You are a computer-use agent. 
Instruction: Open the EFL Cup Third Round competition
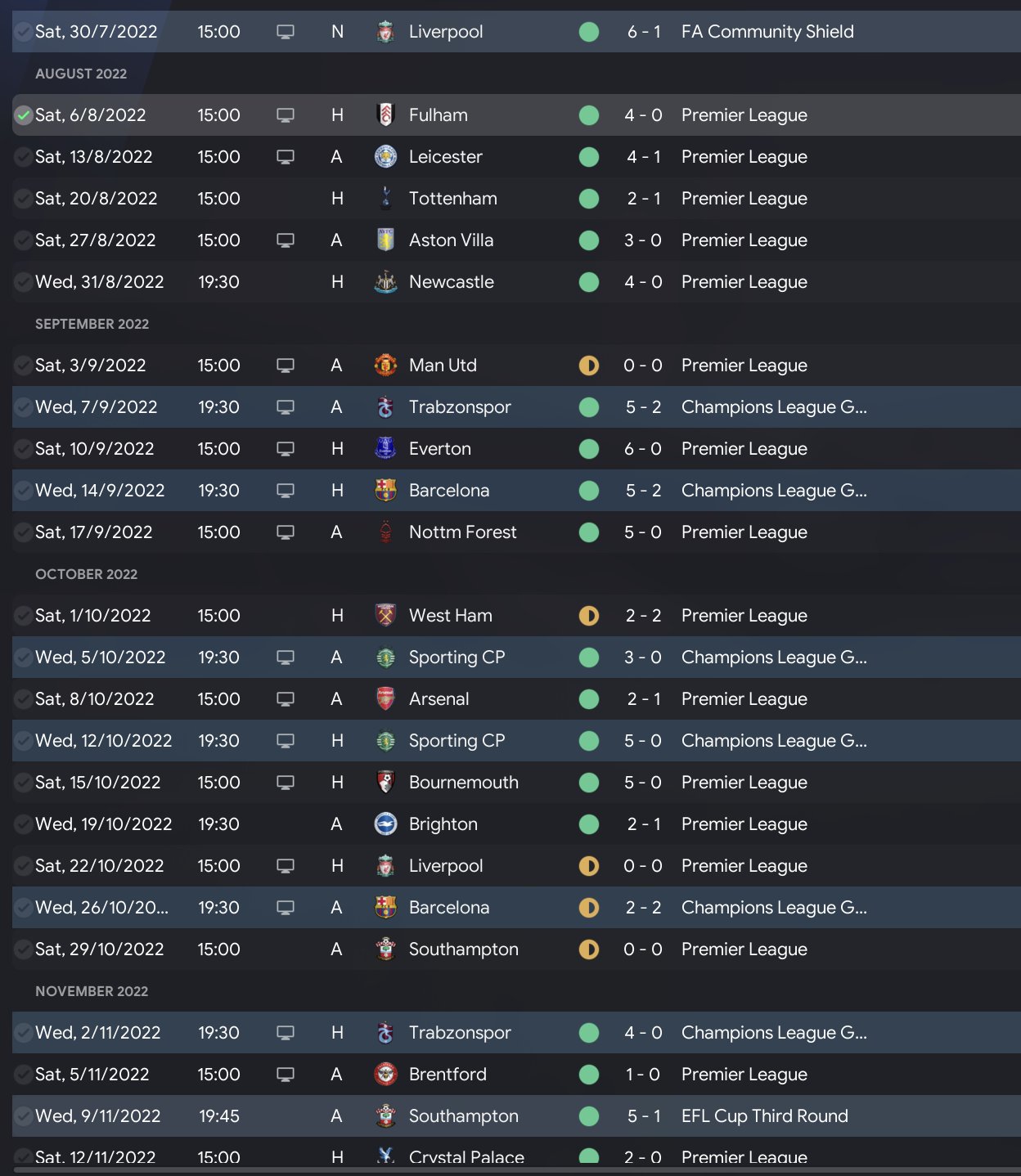(x=764, y=1116)
